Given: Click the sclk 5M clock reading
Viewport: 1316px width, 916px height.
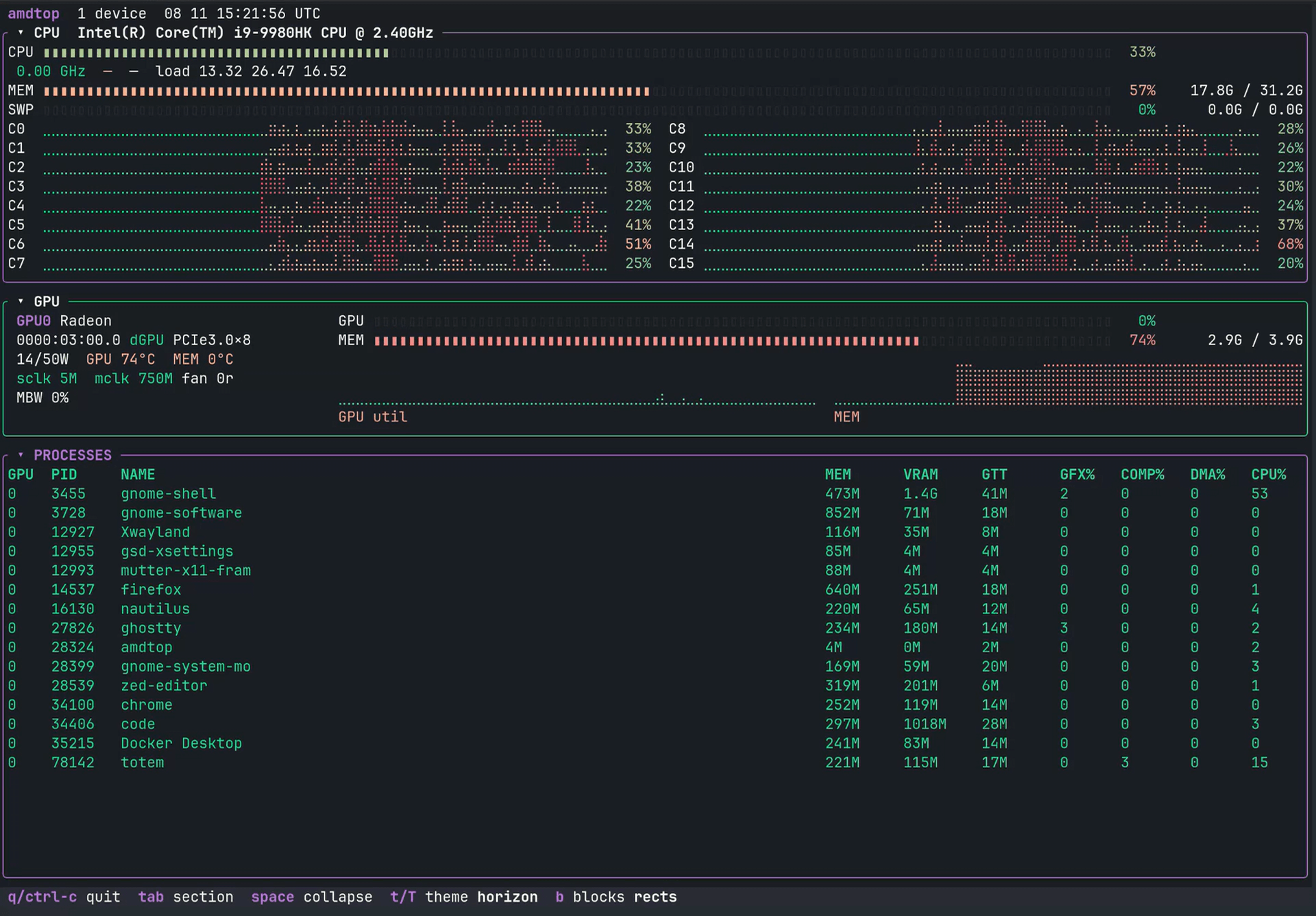Looking at the screenshot, I should 47,379.
